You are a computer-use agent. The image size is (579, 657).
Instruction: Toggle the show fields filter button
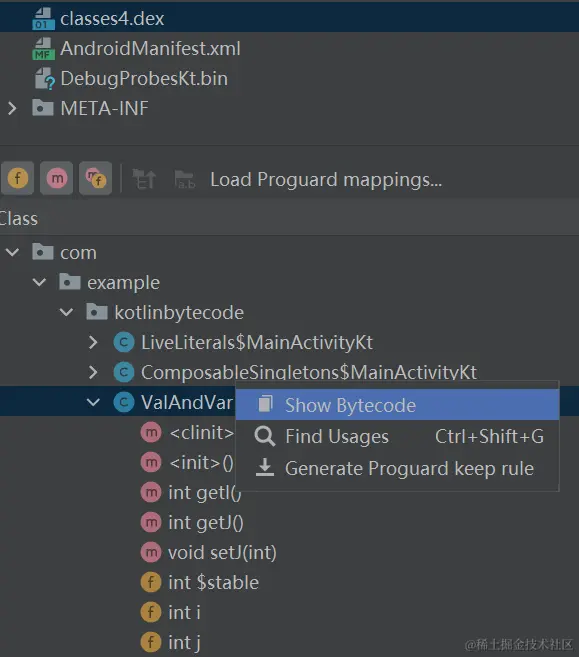18,178
